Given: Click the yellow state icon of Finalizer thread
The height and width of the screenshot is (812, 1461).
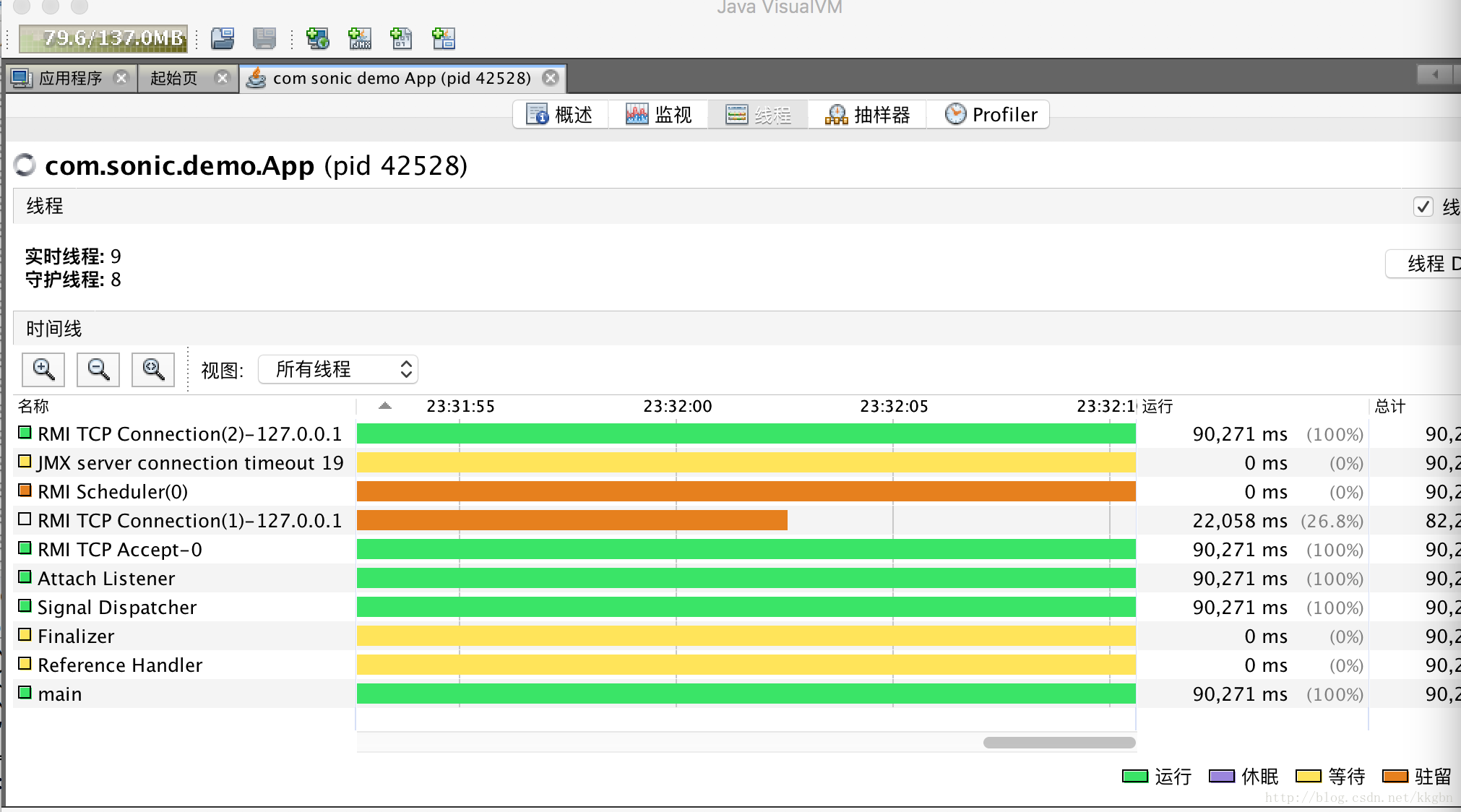Looking at the screenshot, I should click(x=25, y=635).
